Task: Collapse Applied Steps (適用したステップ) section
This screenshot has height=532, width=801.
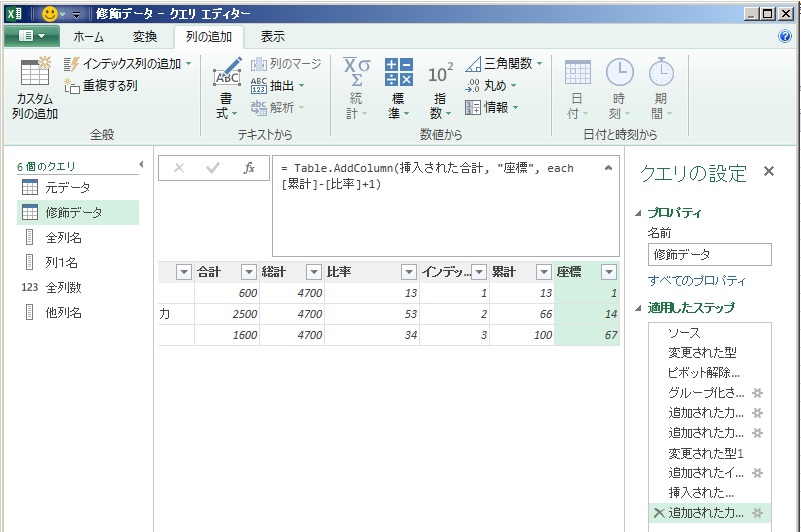Action: click(x=638, y=308)
